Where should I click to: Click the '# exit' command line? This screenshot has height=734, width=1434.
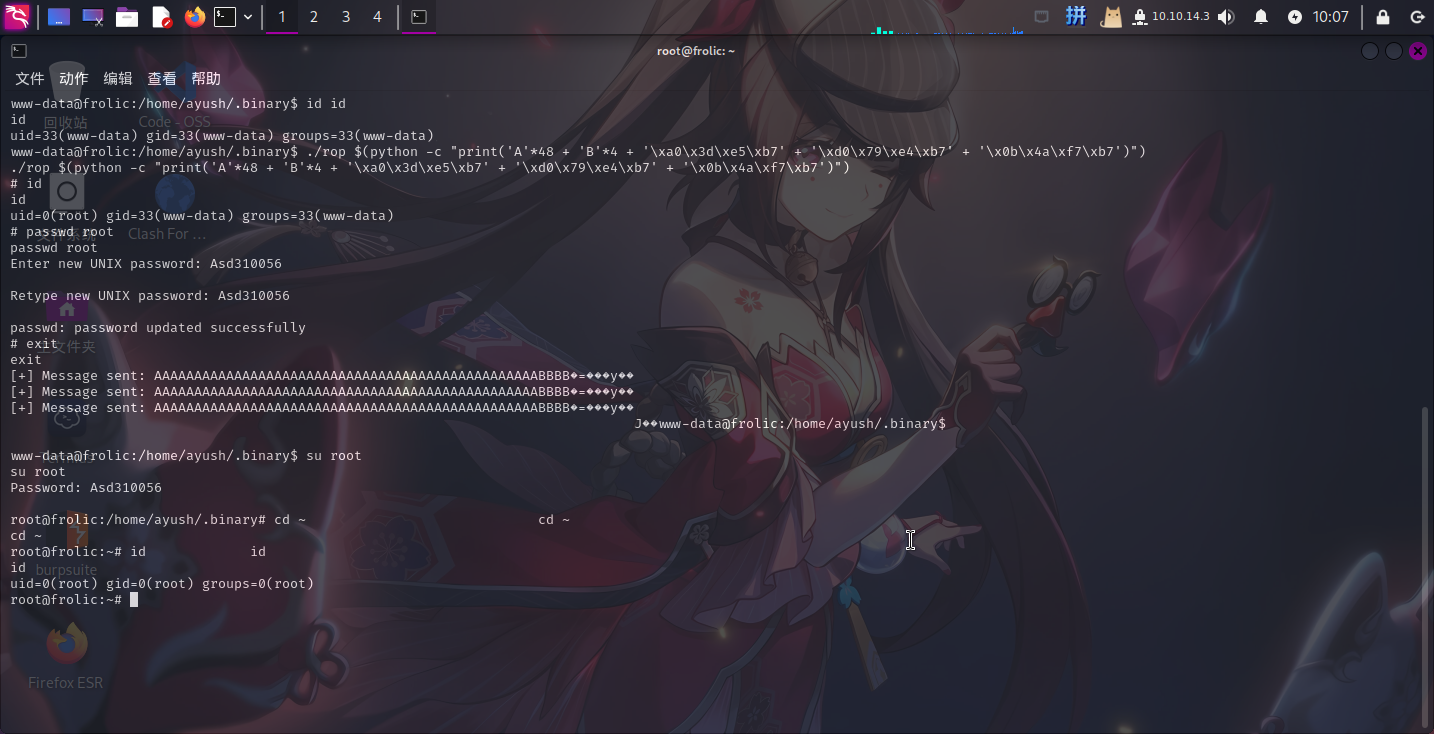(34, 344)
